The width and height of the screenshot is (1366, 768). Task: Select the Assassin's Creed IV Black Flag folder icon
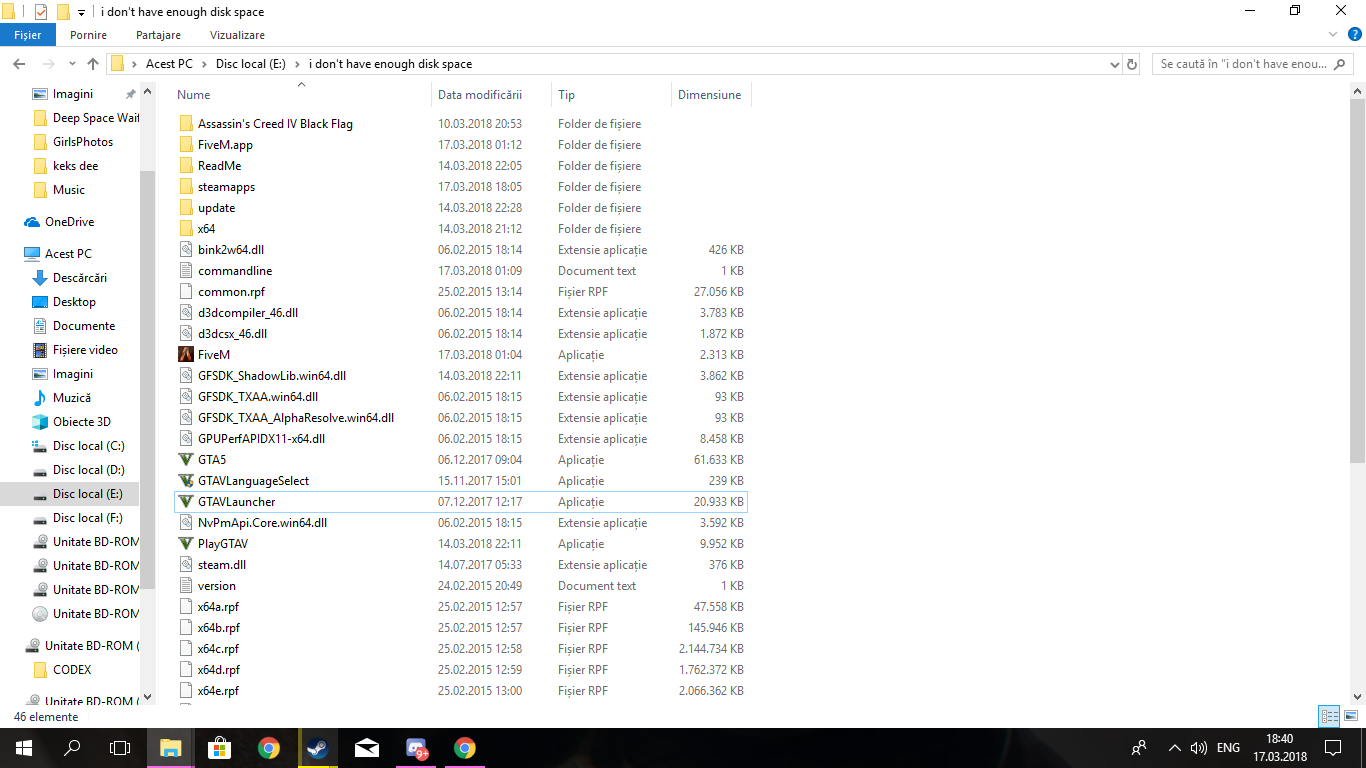[x=185, y=124]
